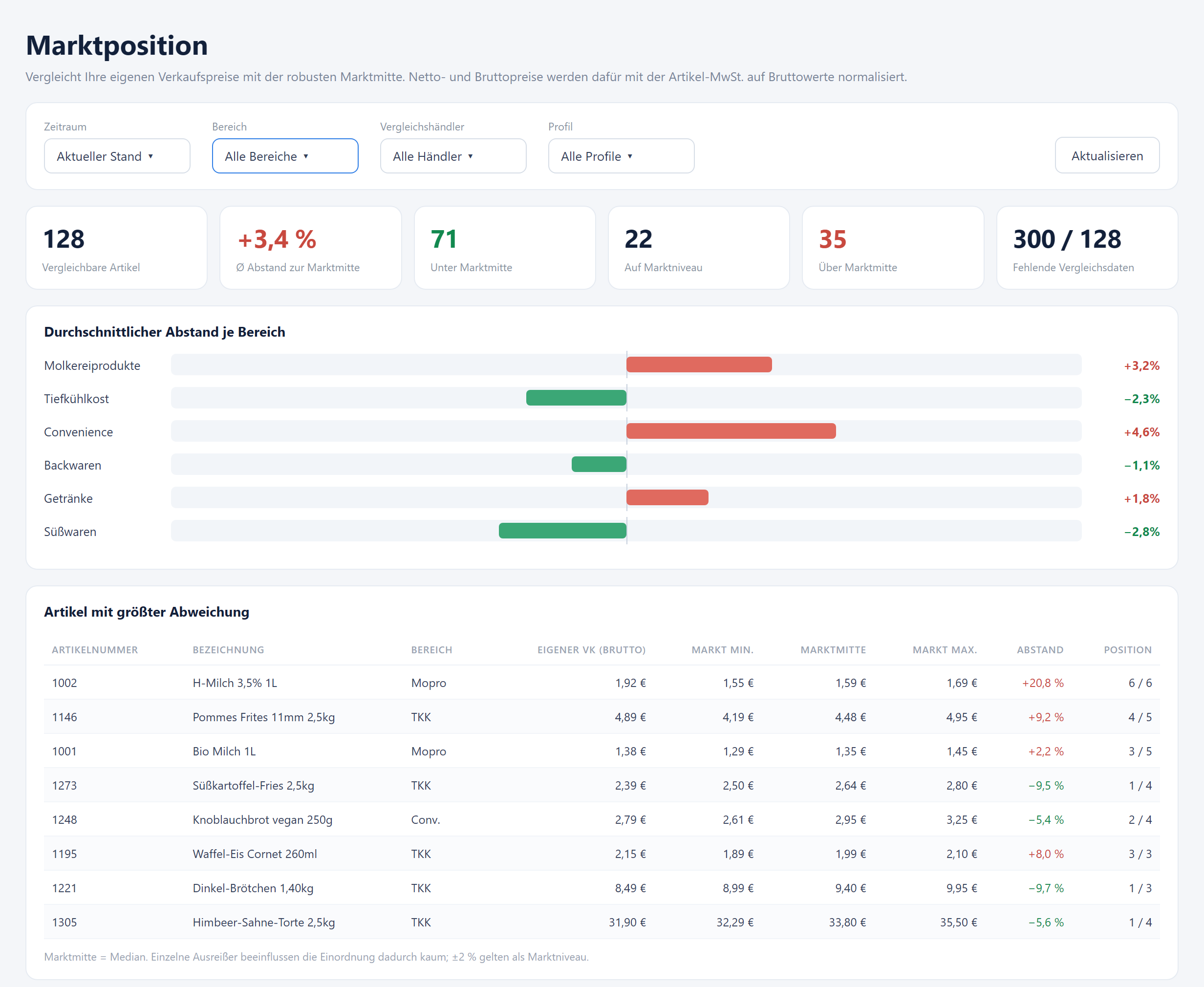Click the '31,90 €' own price cell
The width and height of the screenshot is (1204, 987).
click(627, 922)
